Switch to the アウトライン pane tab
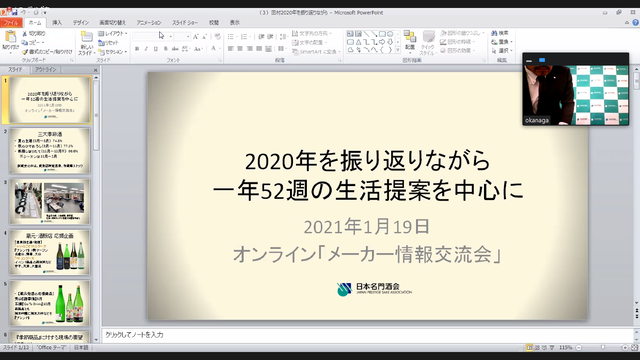Image resolution: width=640 pixels, height=360 pixels. point(45,70)
